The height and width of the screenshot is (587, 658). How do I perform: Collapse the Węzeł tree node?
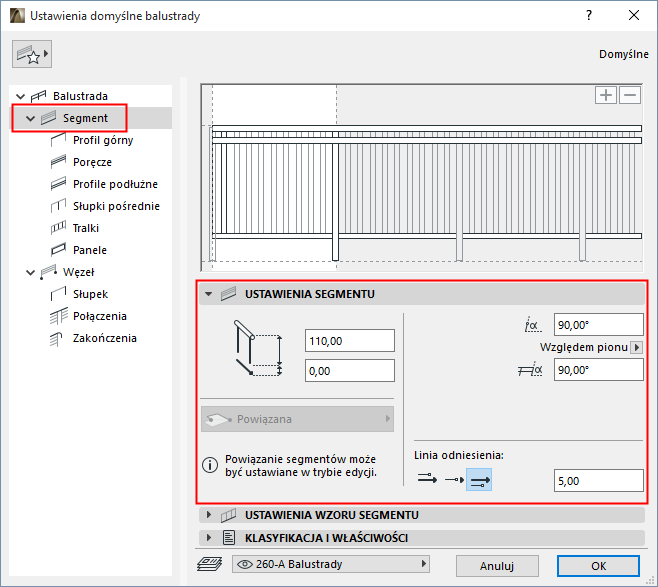point(30,272)
